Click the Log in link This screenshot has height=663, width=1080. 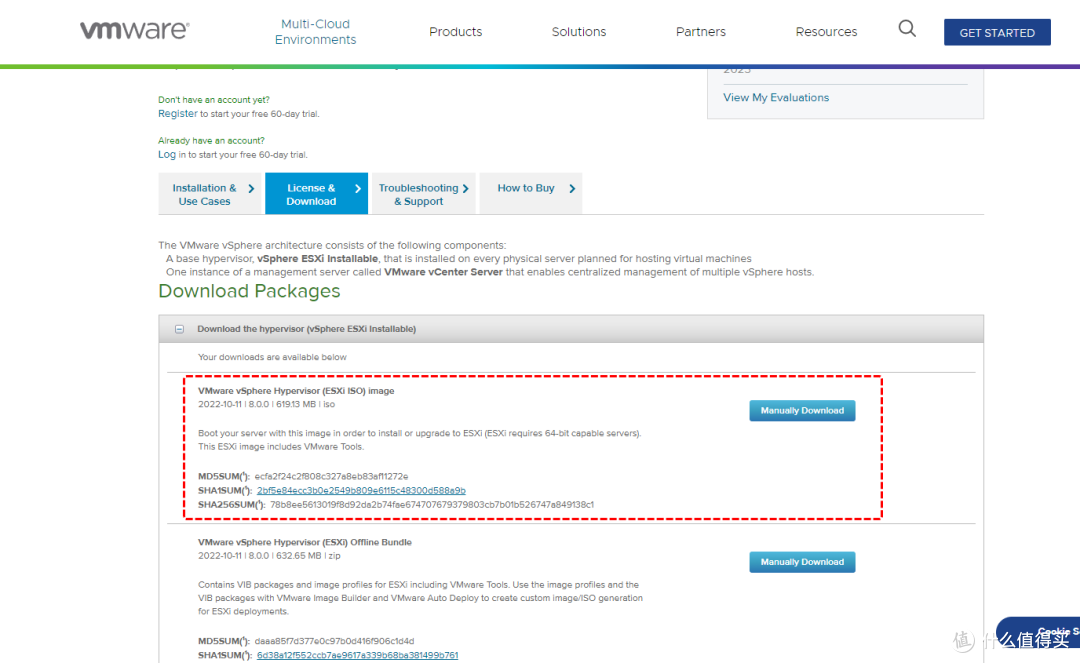pyautogui.click(x=167, y=154)
